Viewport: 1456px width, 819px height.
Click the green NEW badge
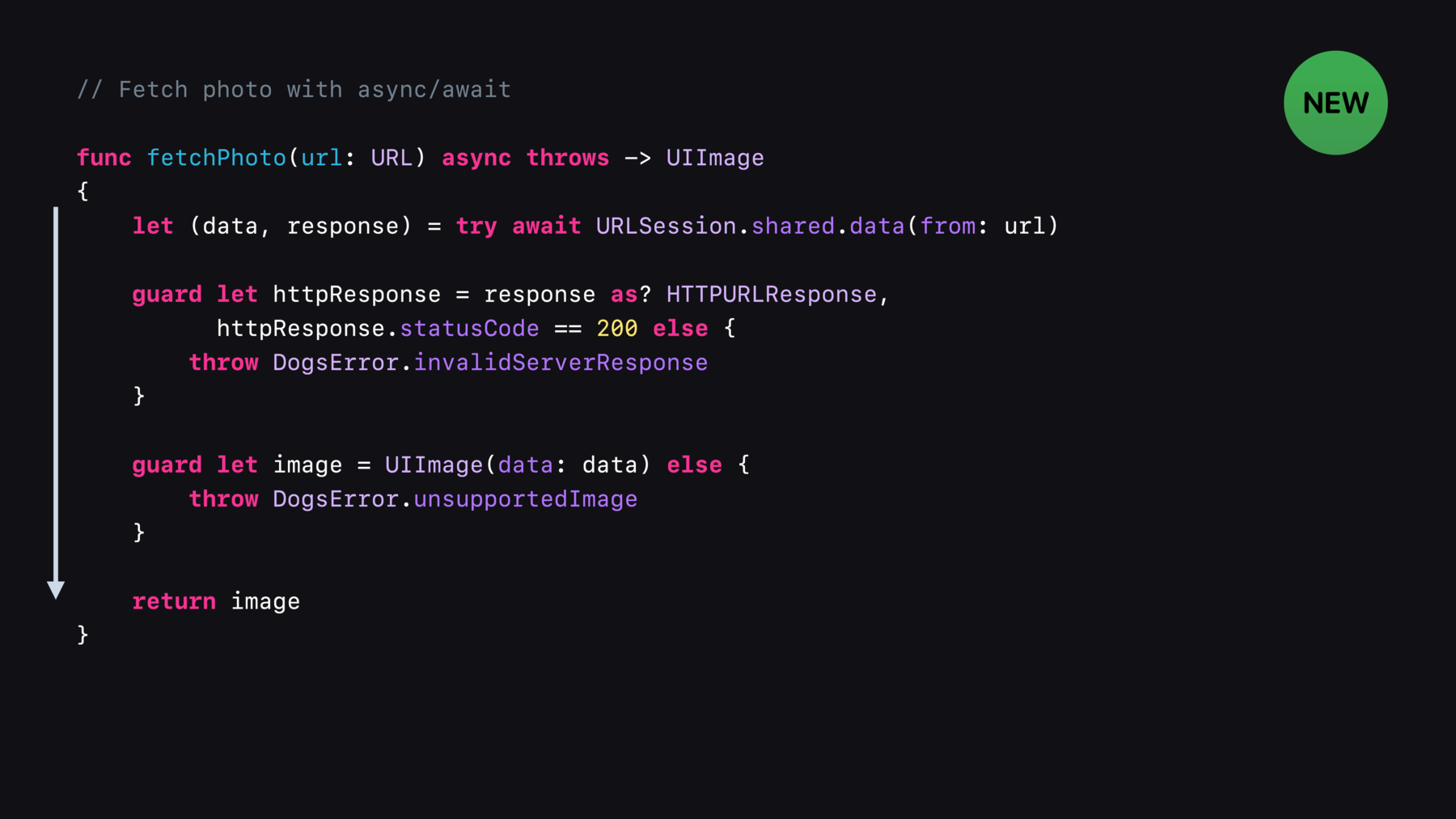click(x=1335, y=103)
